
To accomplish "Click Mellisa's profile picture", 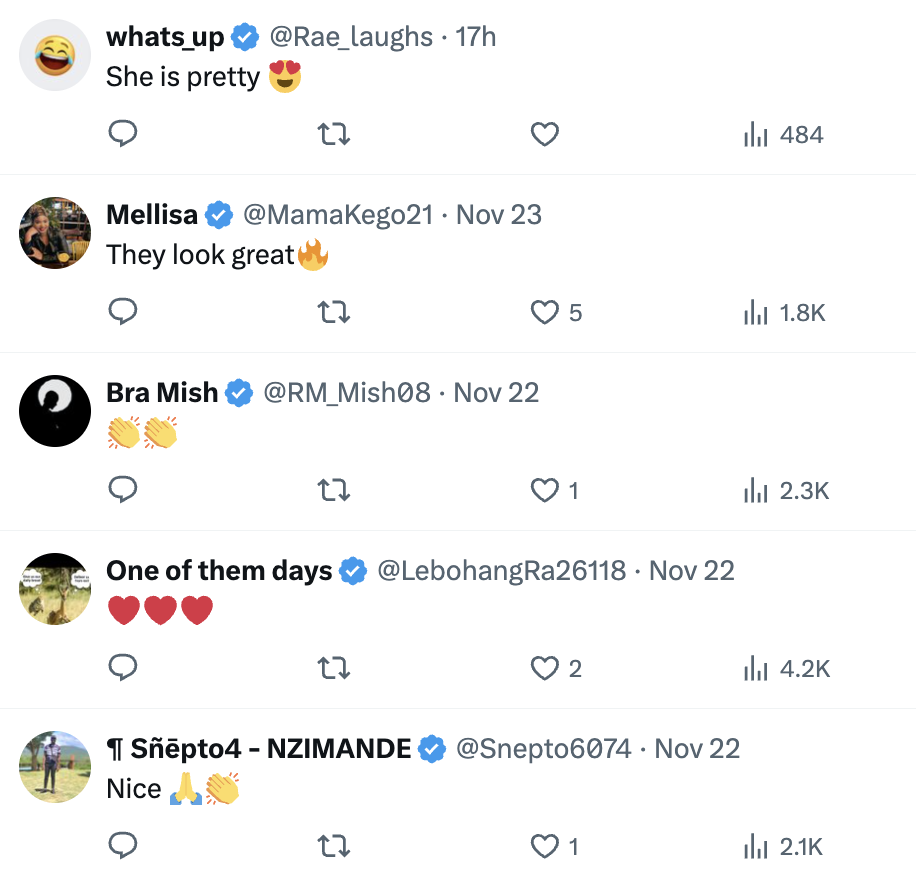I will pyautogui.click(x=56, y=233).
